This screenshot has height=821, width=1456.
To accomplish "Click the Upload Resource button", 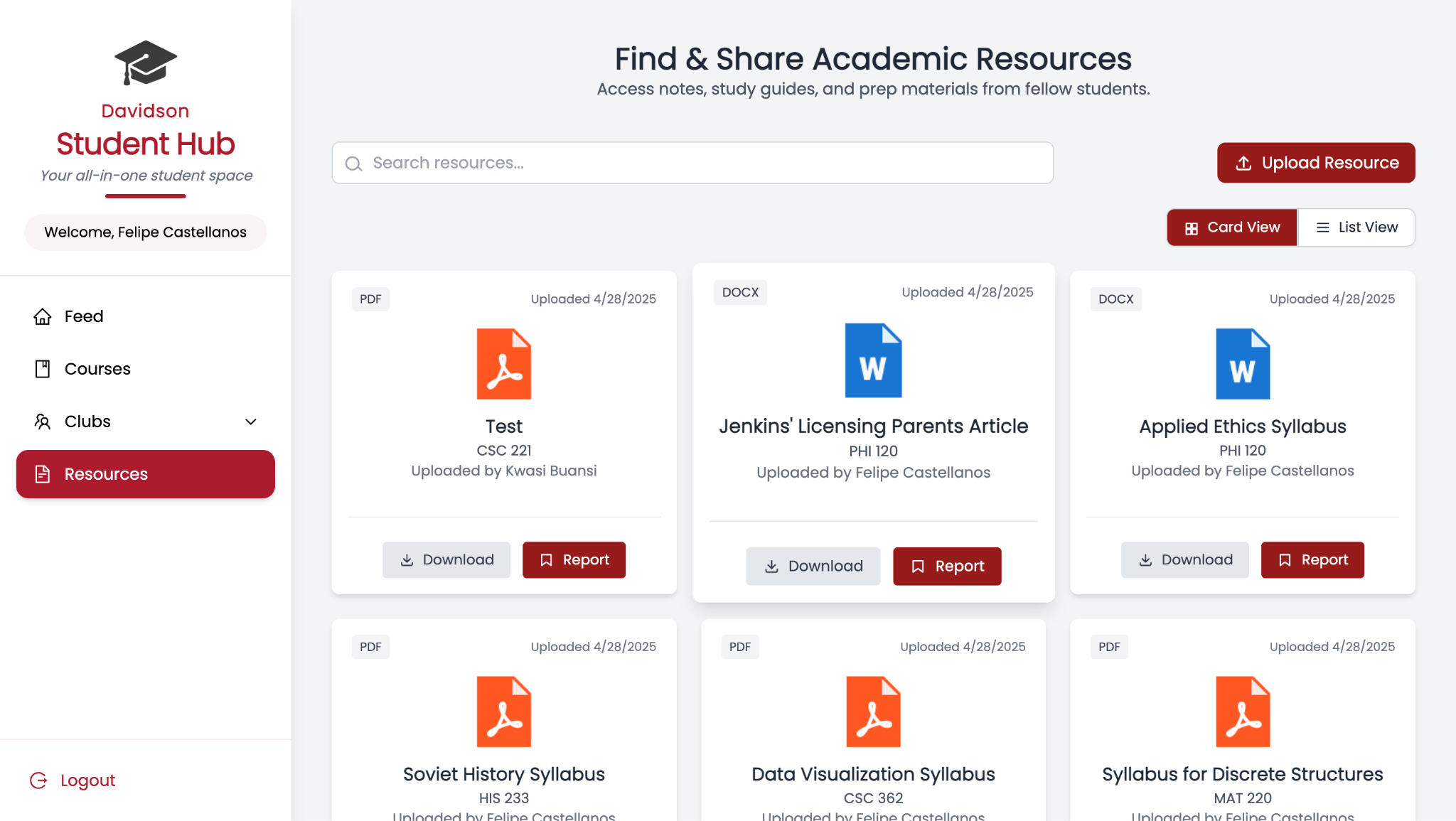I will click(x=1316, y=163).
